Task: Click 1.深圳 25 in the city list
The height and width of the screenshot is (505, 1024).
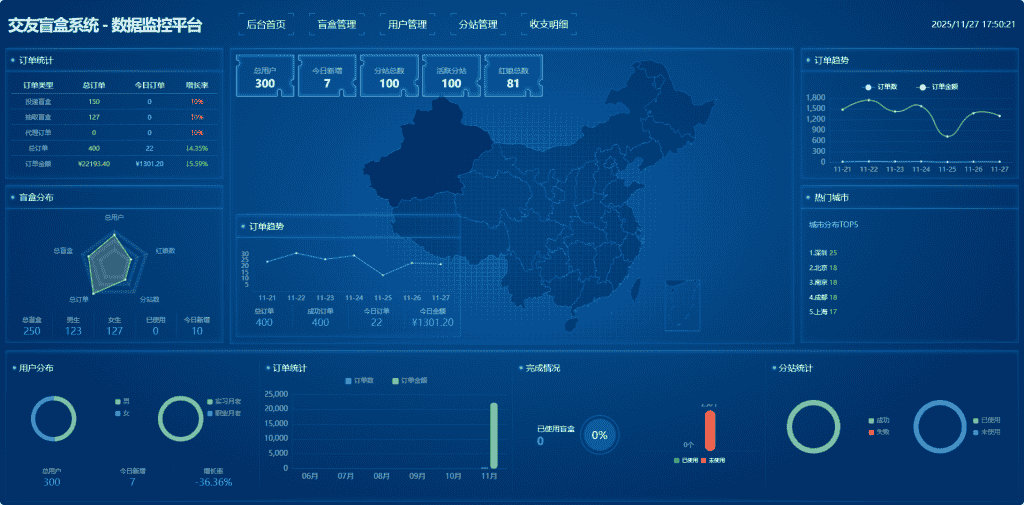Action: [823, 252]
